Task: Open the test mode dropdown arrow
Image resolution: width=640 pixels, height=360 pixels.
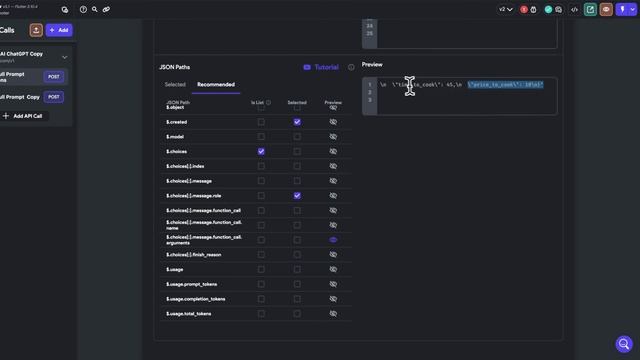Action: pos(632,9)
